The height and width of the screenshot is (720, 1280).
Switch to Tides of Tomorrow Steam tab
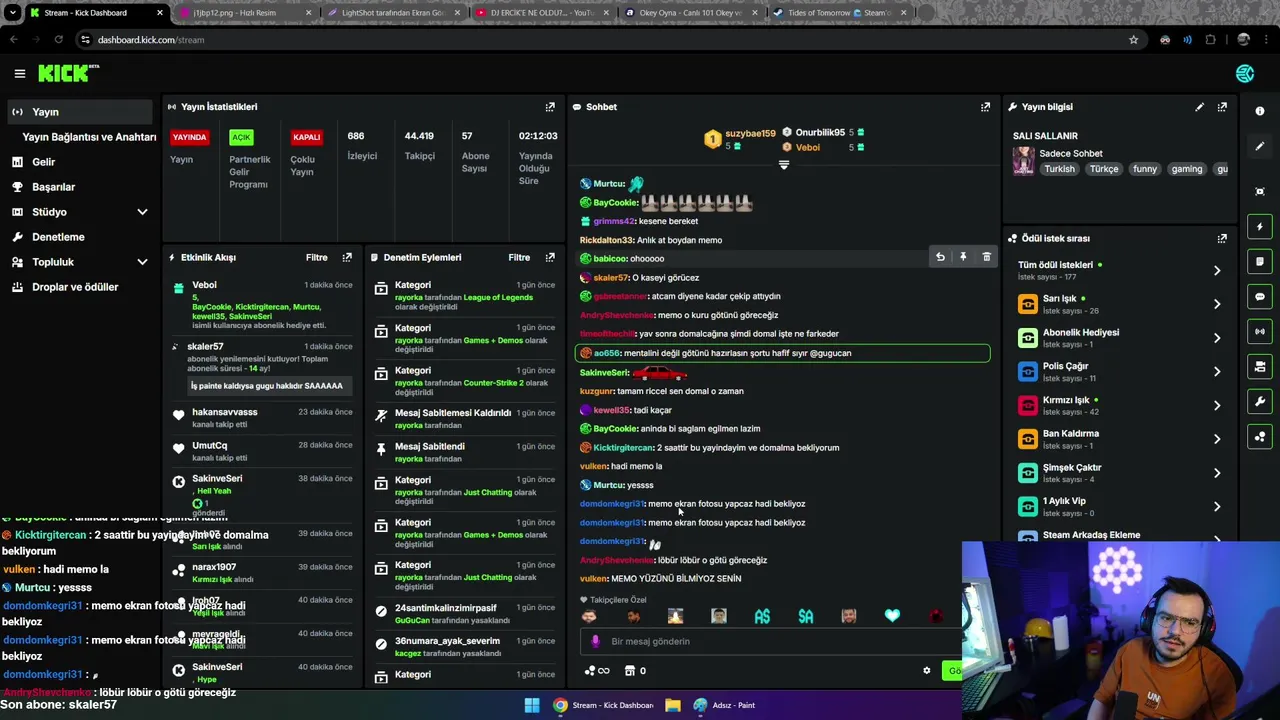838,13
